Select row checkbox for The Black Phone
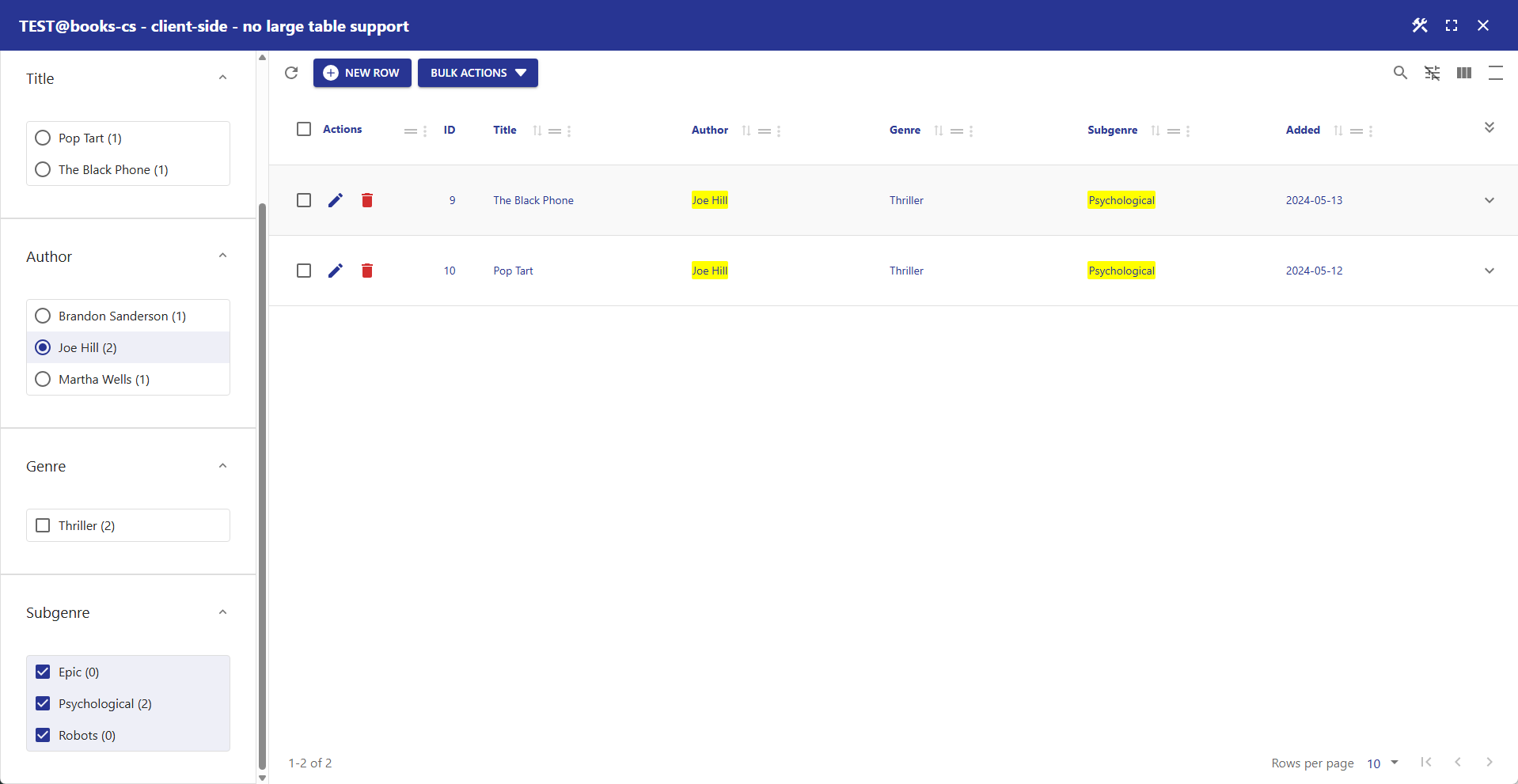Screen dimensions: 1518x784 [304, 200]
